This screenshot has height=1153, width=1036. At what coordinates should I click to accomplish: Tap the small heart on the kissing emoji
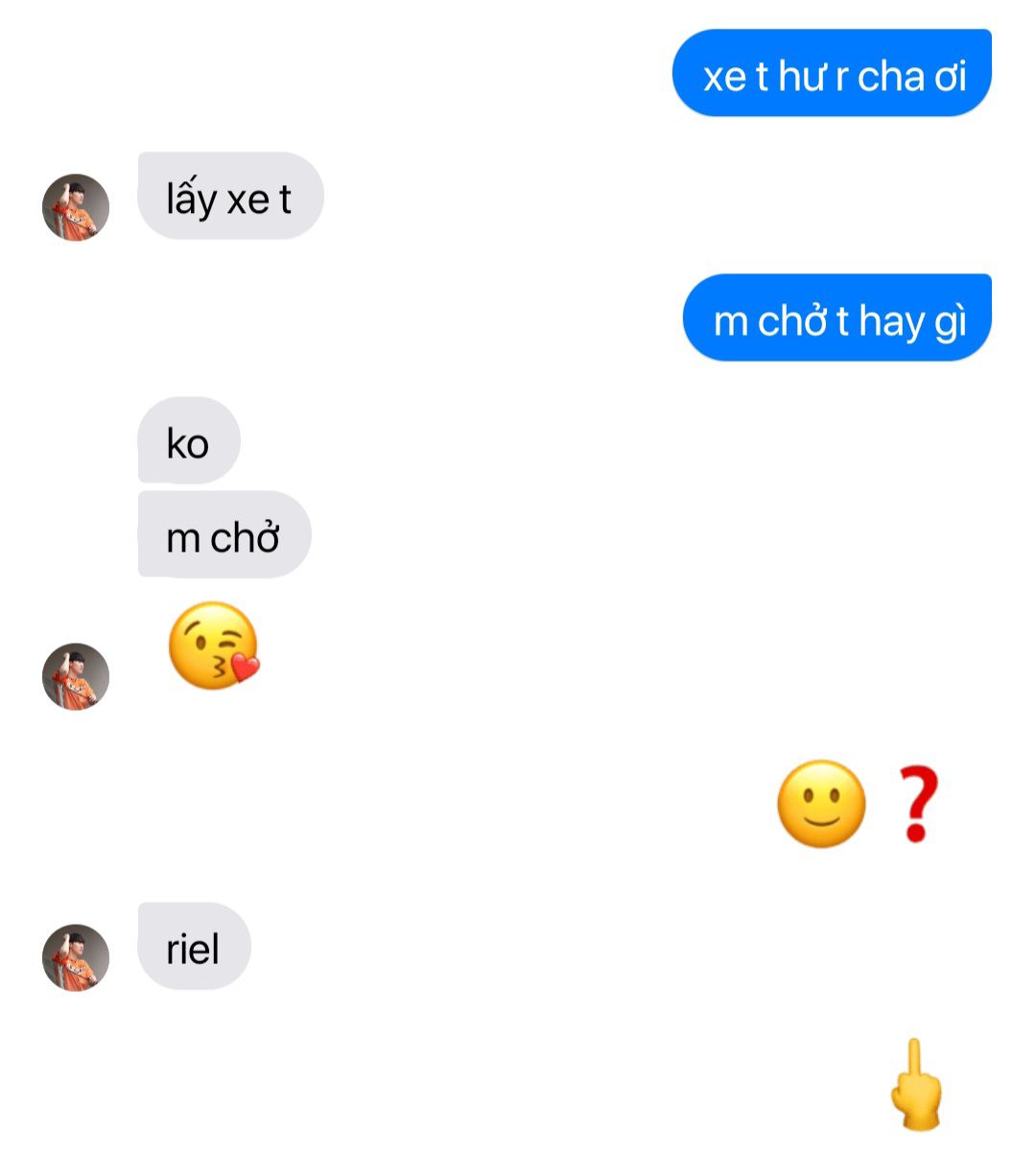pos(245,667)
